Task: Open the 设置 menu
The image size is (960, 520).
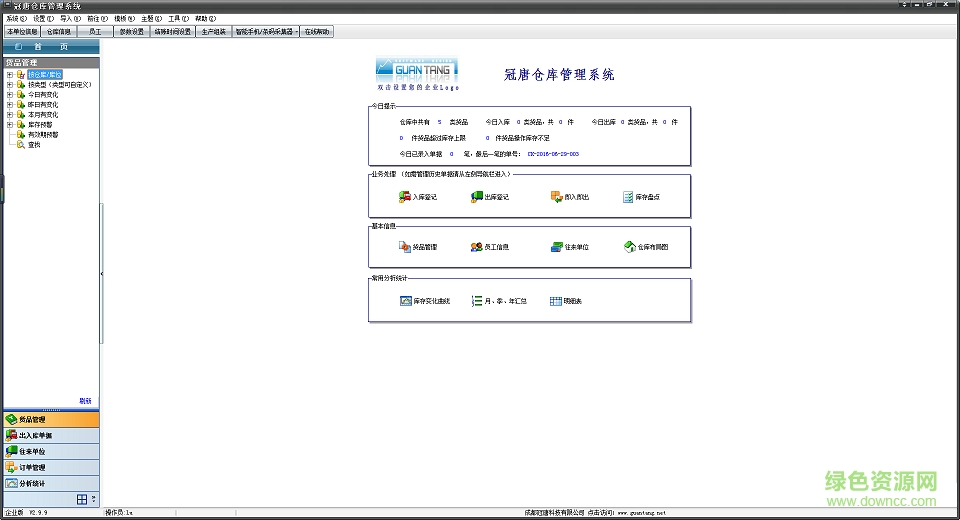Action: click(x=43, y=18)
